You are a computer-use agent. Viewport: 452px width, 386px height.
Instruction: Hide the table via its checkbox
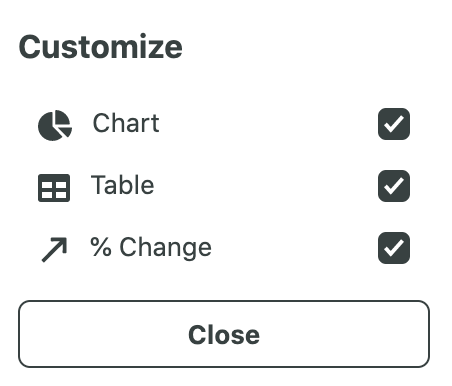click(x=394, y=186)
